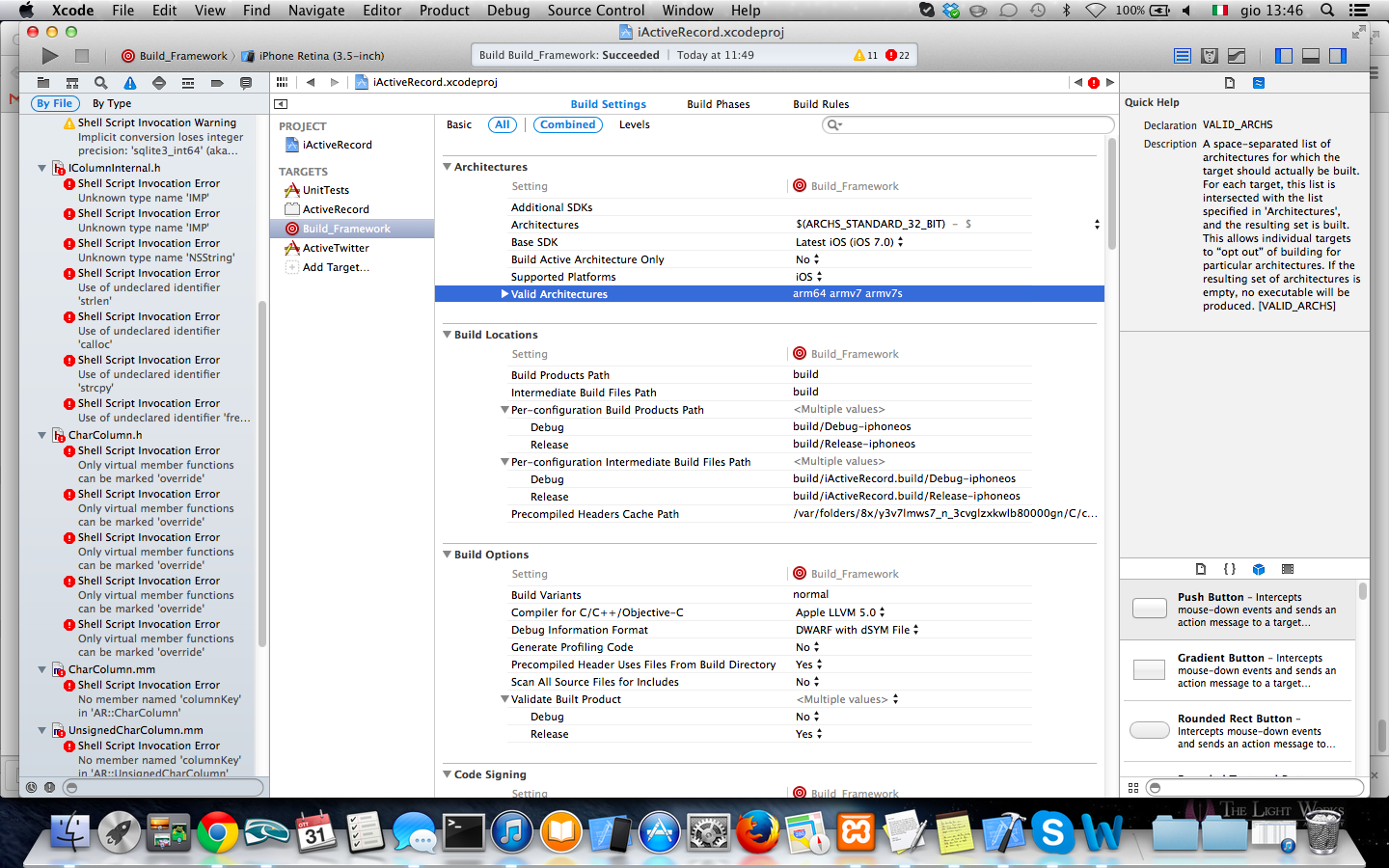This screenshot has height=868, width=1389.
Task: Click the build settings search field
Action: pyautogui.click(x=967, y=124)
